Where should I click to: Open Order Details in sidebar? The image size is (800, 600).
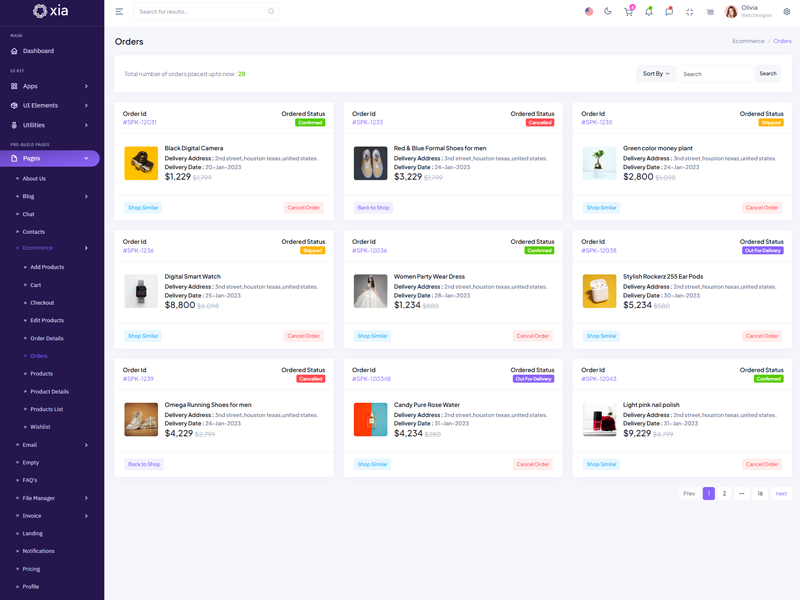46,338
